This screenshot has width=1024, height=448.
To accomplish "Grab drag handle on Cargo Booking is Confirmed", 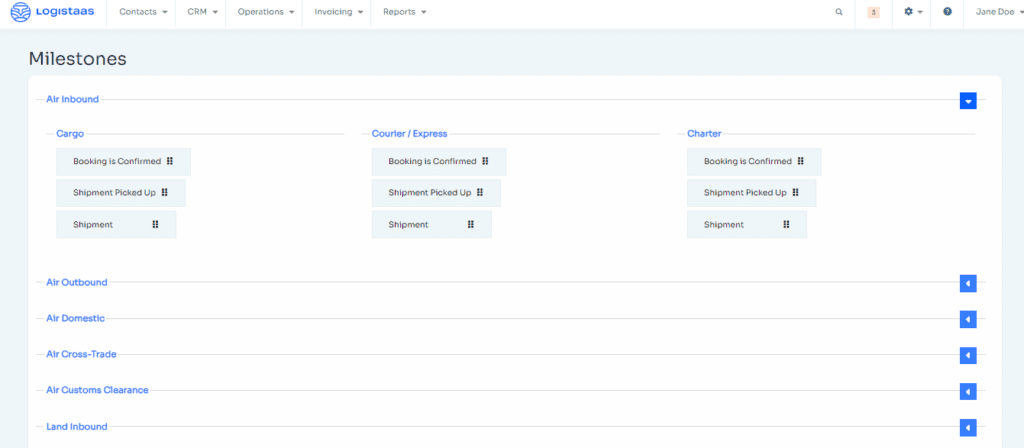I will [170, 161].
